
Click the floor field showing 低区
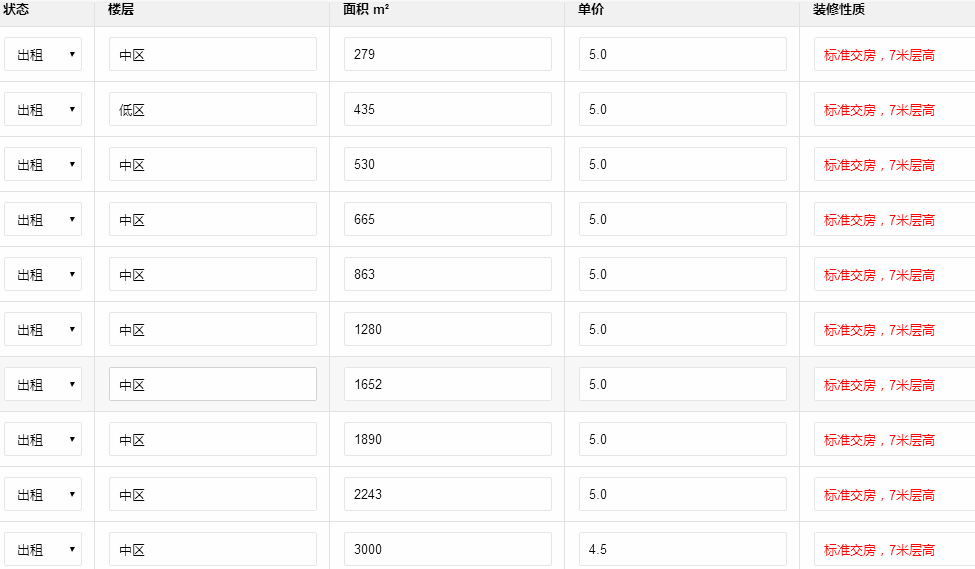click(x=212, y=110)
